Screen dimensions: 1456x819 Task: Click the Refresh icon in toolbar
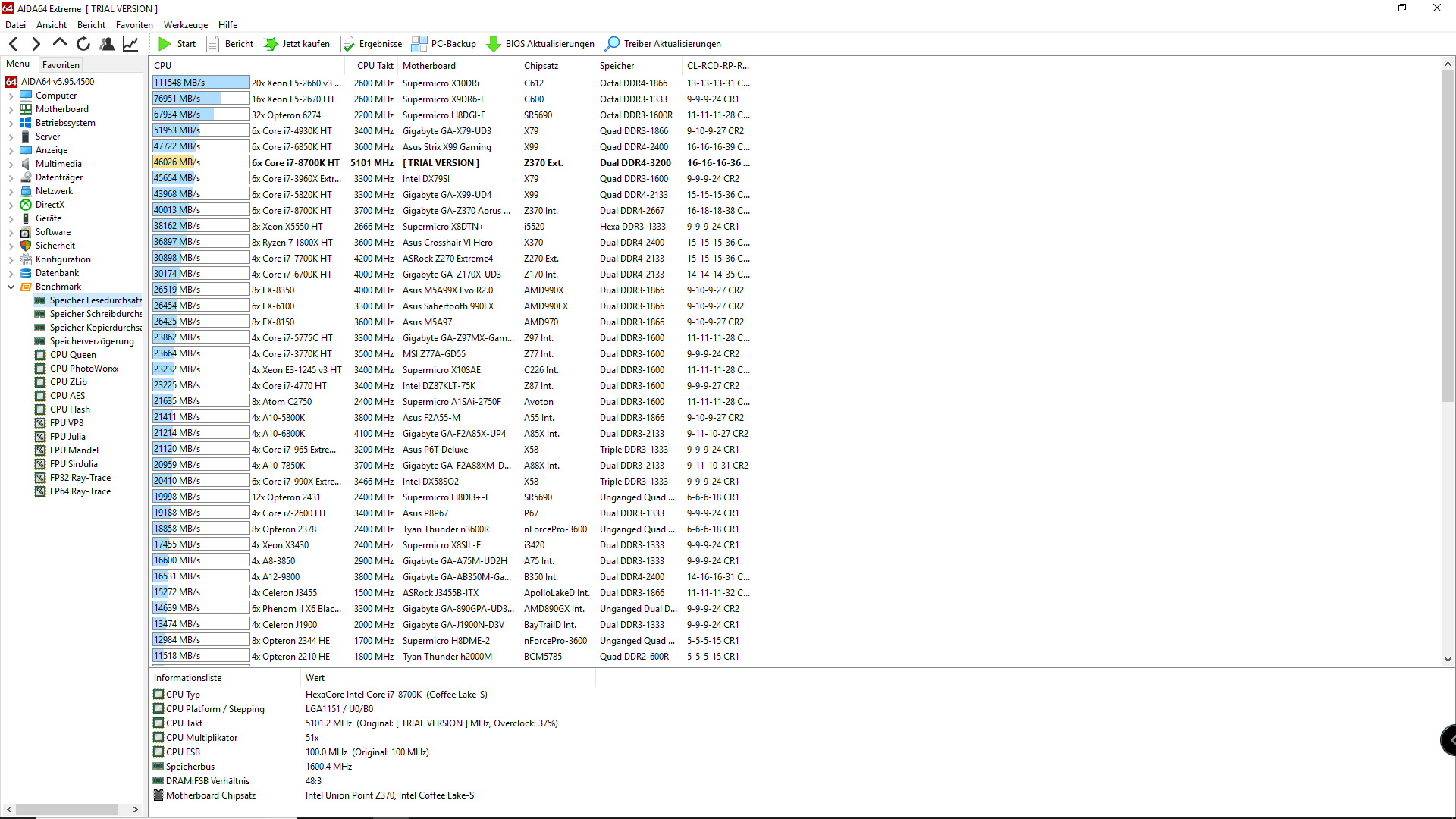[83, 44]
